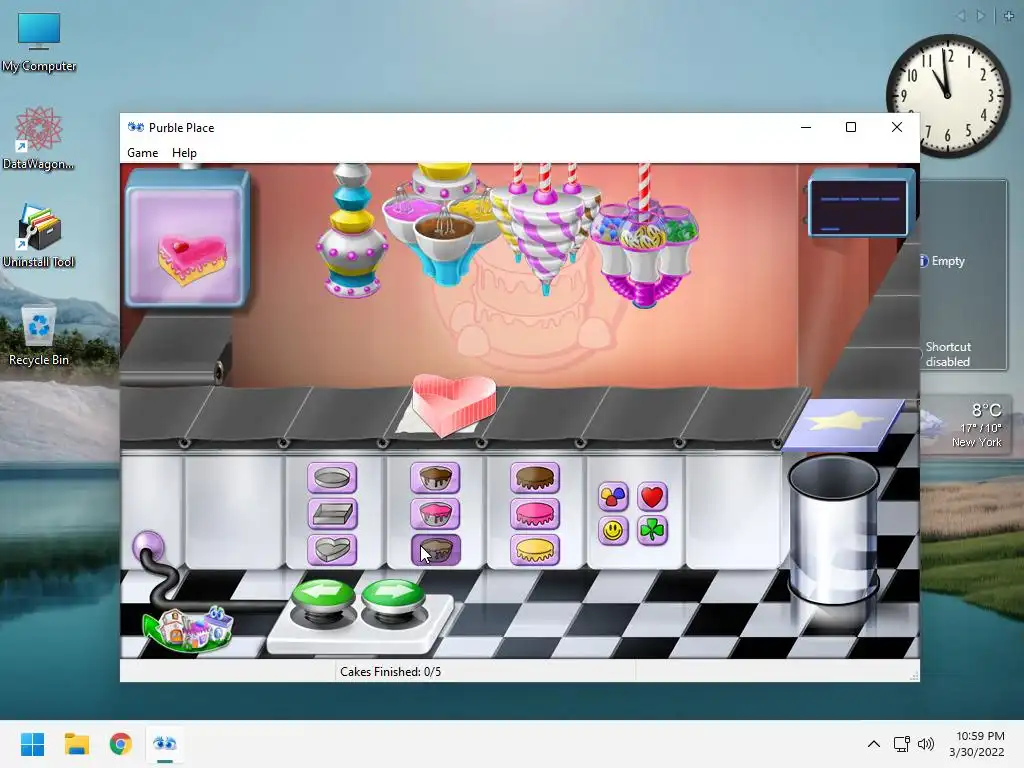Click the batter mixing bowls dispenser
Image resolution: width=1024 pixels, height=768 pixels.
(444, 225)
